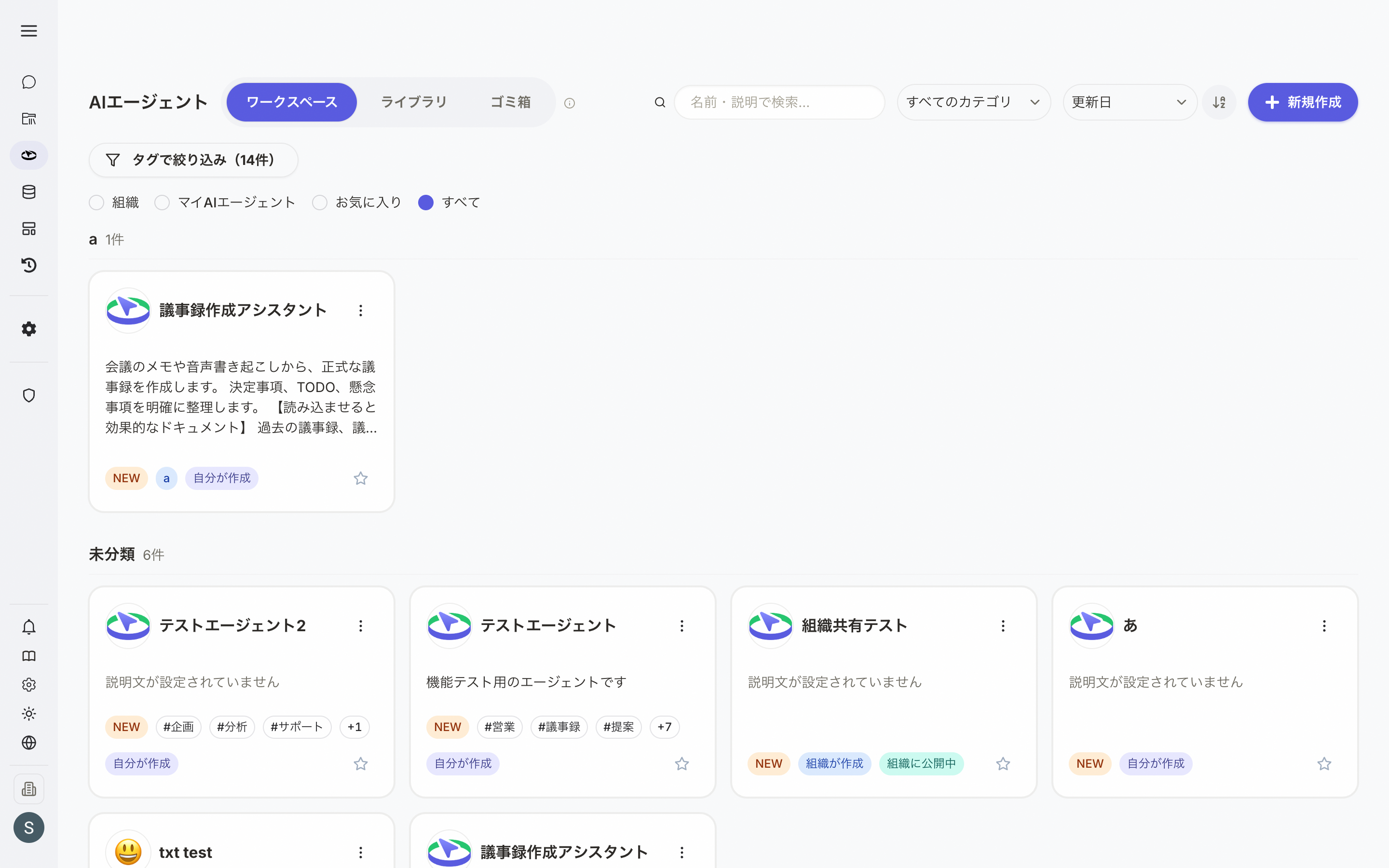Viewport: 1389px width, 868px height.
Task: Open the layout template icon in sidebar
Action: coord(29,229)
